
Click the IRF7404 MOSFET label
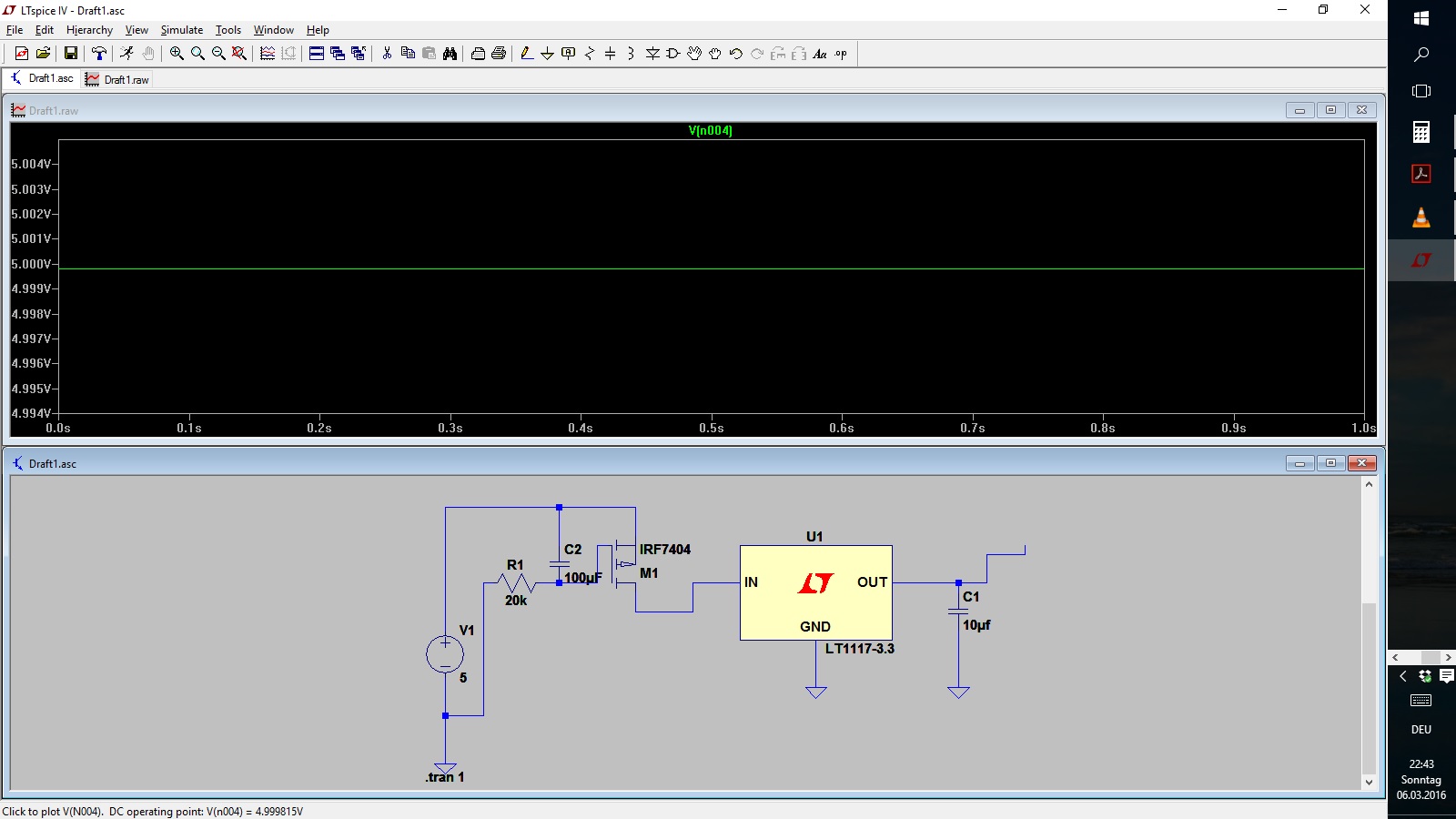coord(665,550)
